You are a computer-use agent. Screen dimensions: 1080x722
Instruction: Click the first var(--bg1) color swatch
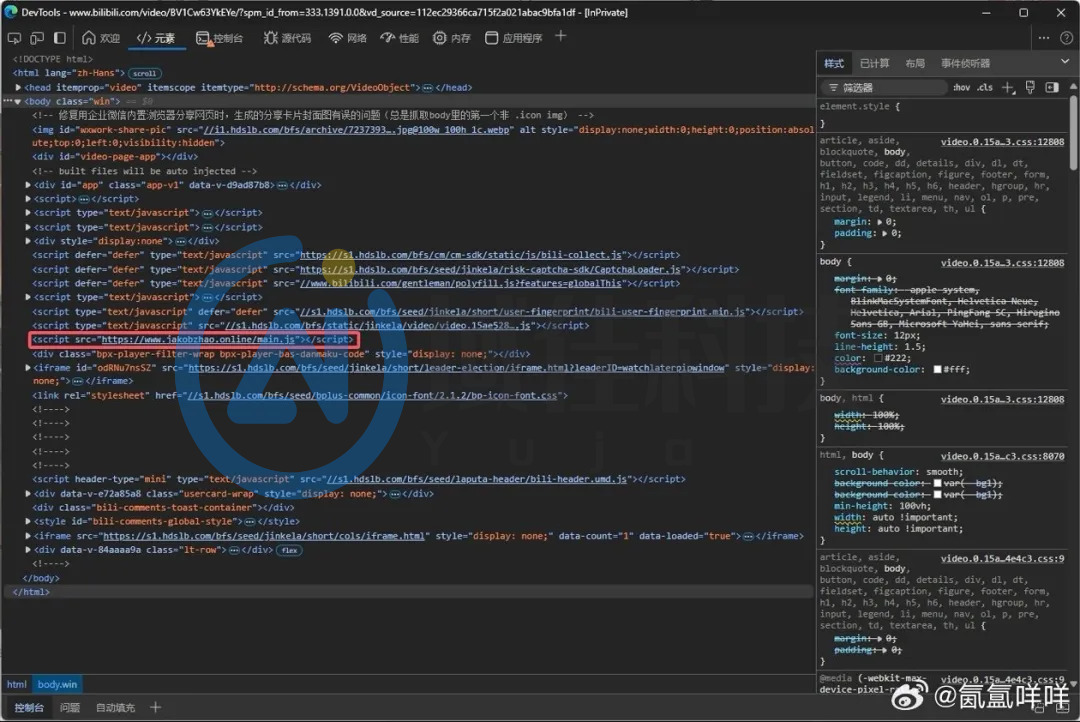(x=937, y=483)
